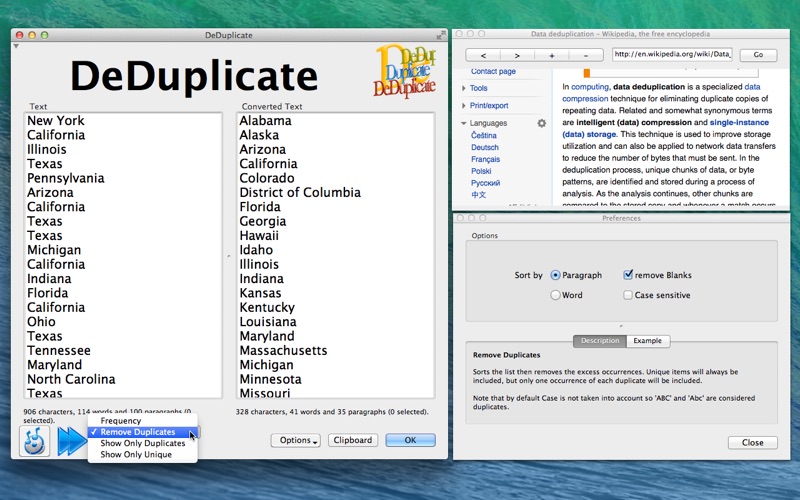This screenshot has width=800, height=500.
Task: Click the splitter handle between text panes
Action: [x=229, y=256]
